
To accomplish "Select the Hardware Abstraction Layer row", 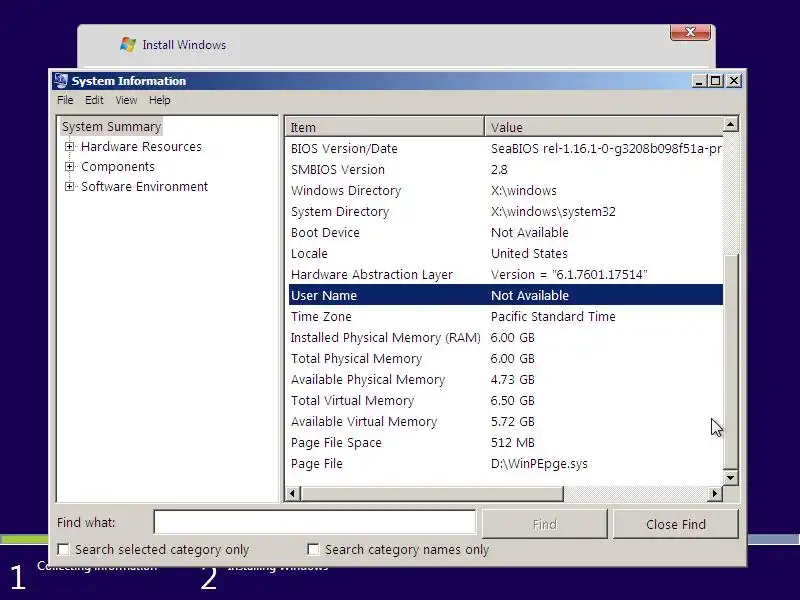I will [x=506, y=274].
